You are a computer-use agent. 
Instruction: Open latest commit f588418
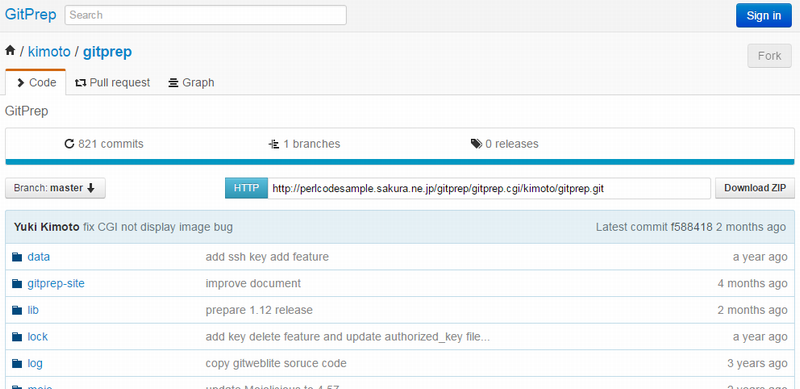(x=691, y=227)
